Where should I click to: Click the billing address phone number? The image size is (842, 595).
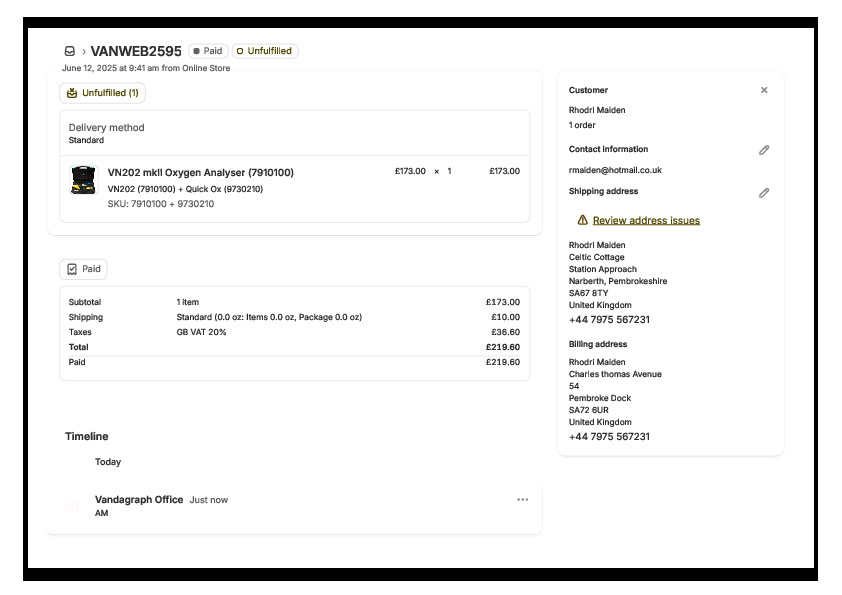(x=609, y=437)
